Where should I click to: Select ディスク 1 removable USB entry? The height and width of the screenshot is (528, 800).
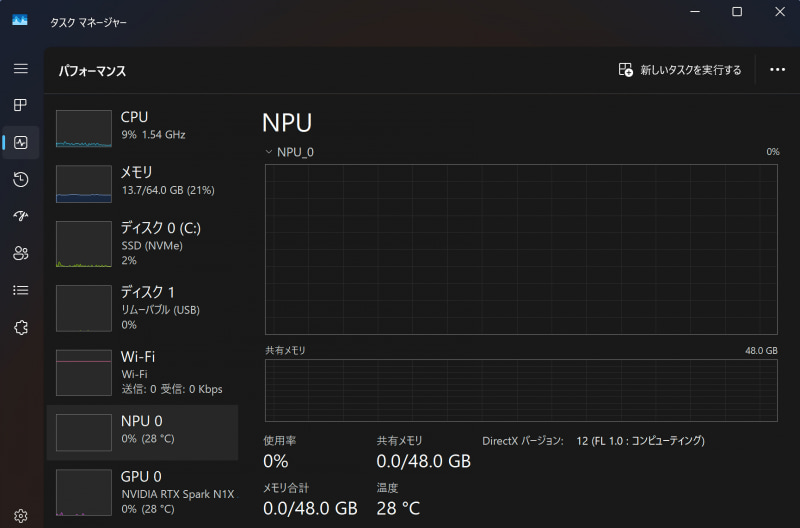142,308
